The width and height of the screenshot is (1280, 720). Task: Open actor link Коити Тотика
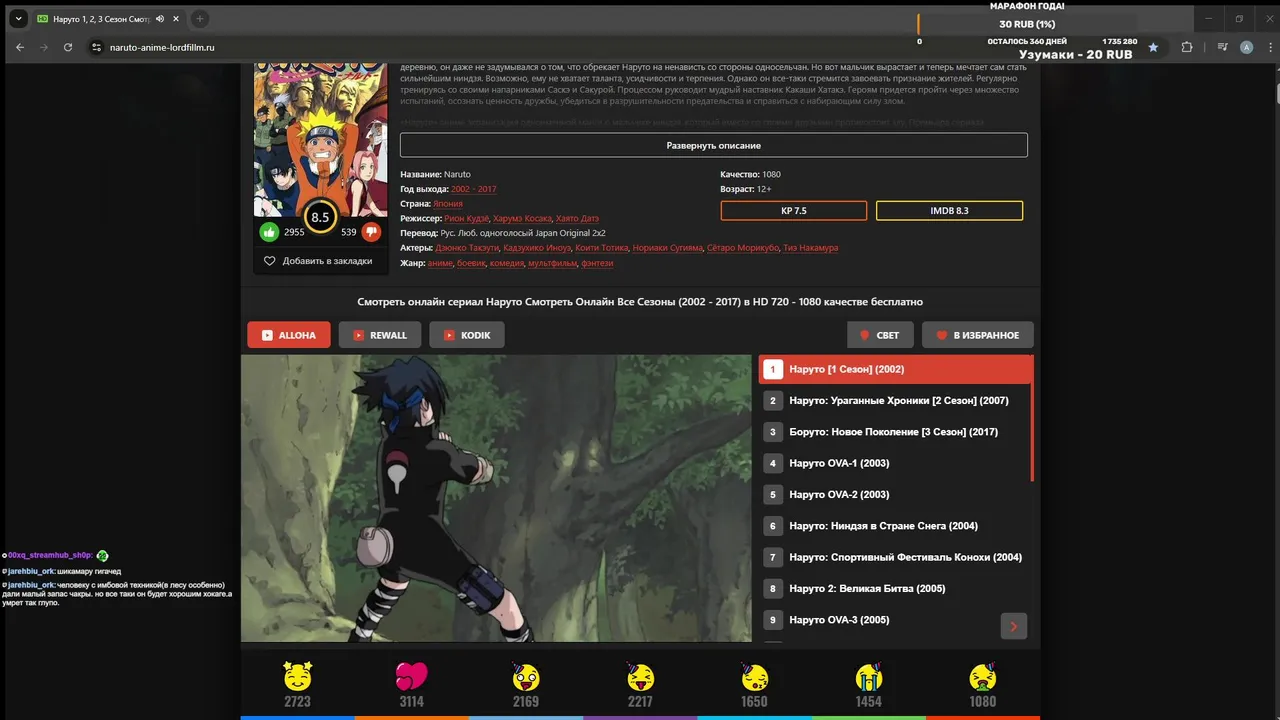coord(602,248)
